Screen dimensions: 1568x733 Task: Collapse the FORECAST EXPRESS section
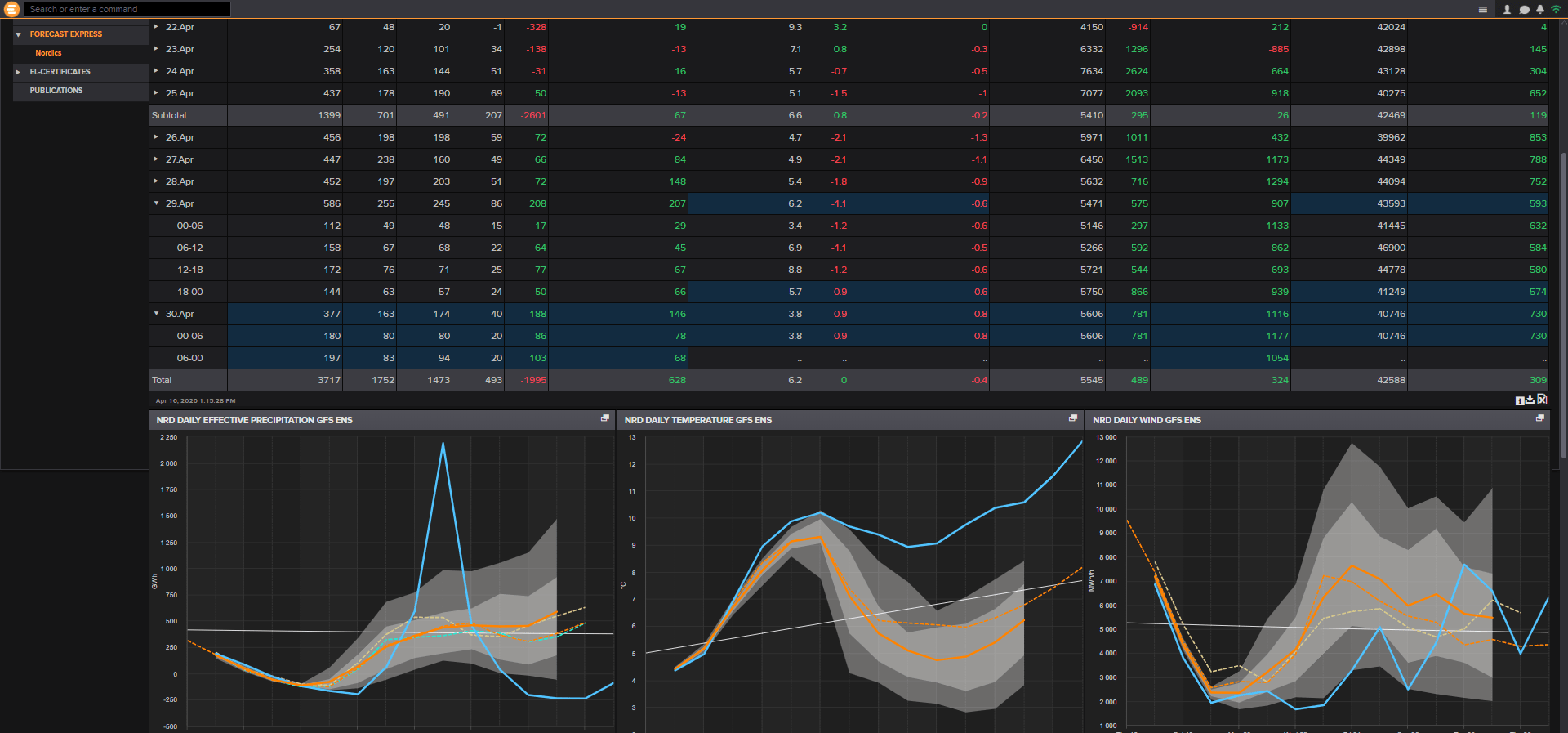[x=18, y=34]
